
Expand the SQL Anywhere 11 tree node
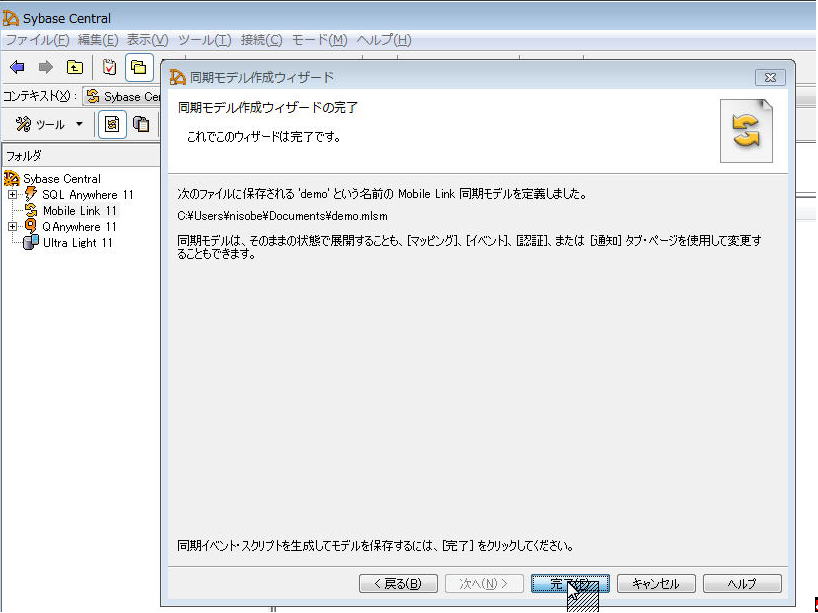(x=13, y=195)
